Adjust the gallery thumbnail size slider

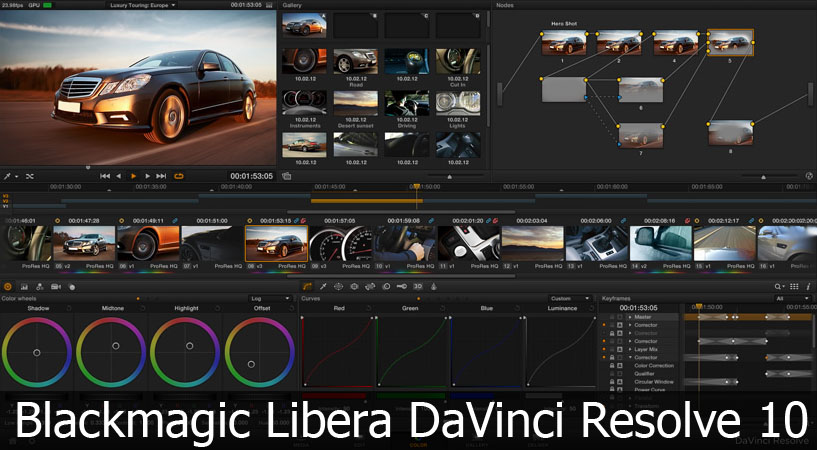click(450, 177)
